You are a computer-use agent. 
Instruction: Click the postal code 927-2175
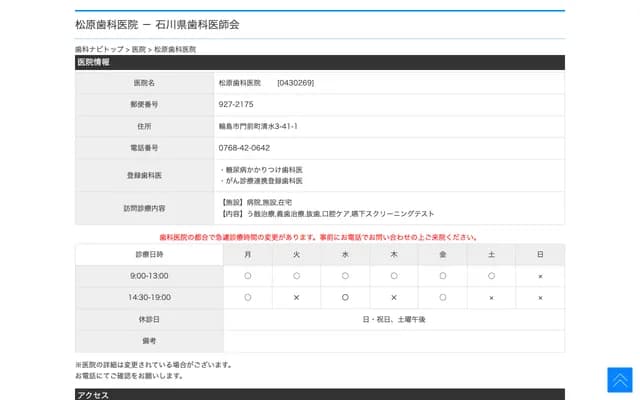coord(236,104)
